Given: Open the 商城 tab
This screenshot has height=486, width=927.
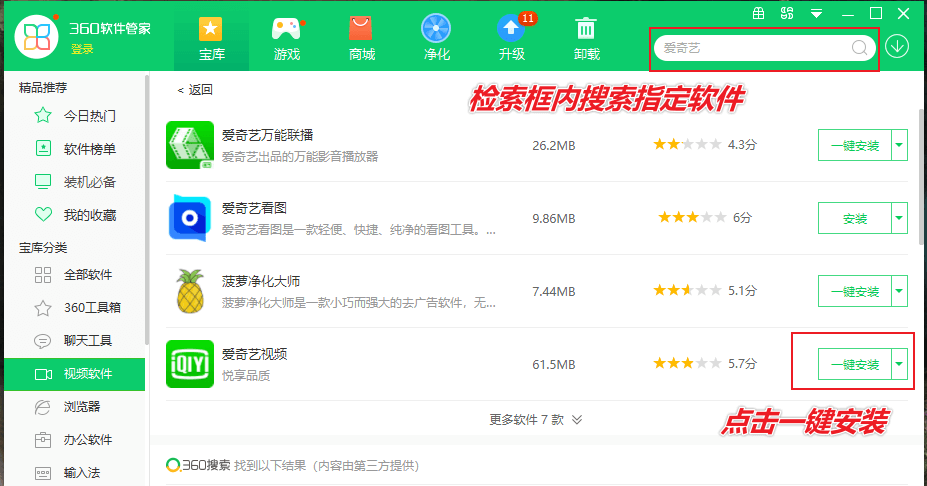Looking at the screenshot, I should tap(361, 39).
